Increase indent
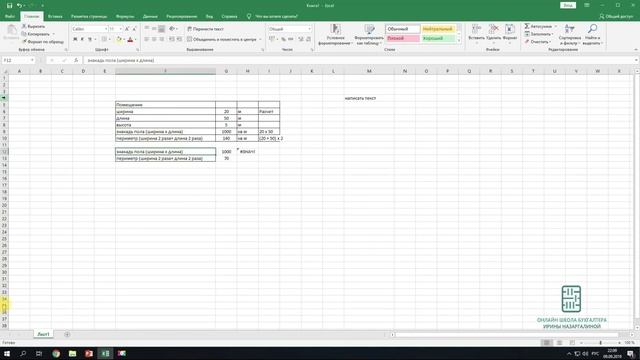 [x=179, y=39]
